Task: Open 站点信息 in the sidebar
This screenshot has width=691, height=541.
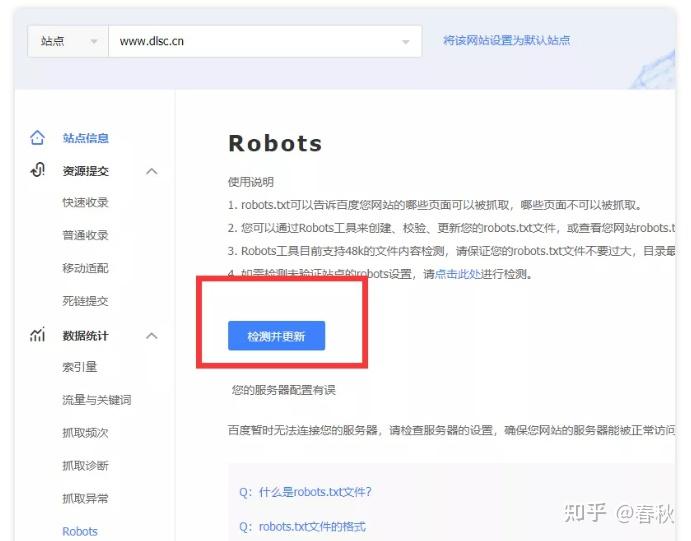Action: tap(85, 138)
